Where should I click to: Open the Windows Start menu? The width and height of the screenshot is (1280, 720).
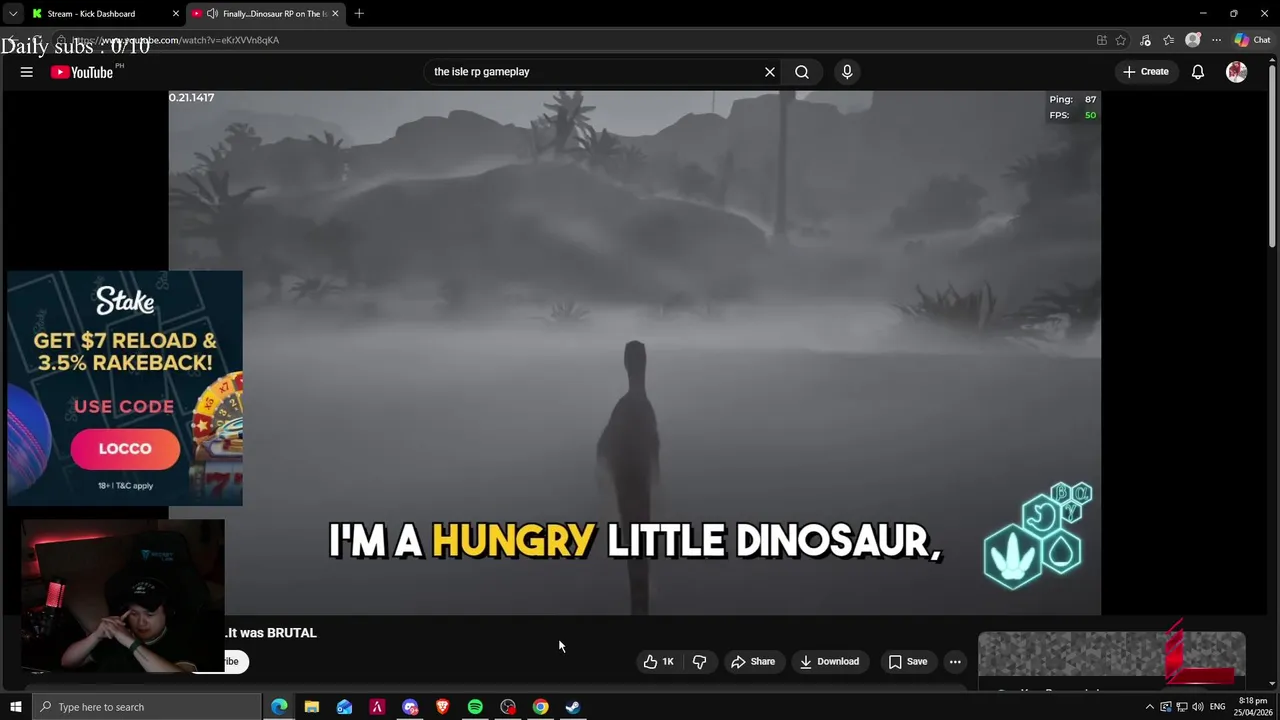15,707
